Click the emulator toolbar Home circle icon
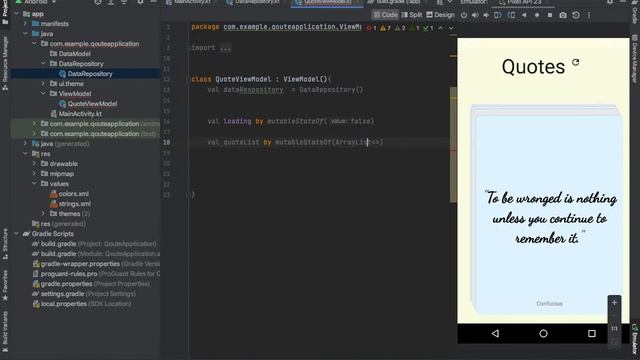Viewport: 640px width, 360px height. 537,15
